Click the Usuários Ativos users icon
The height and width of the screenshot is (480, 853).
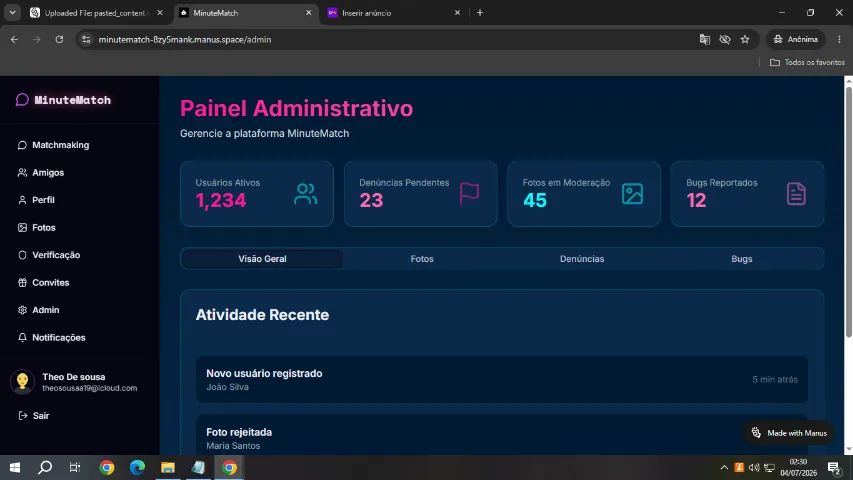tap(306, 194)
